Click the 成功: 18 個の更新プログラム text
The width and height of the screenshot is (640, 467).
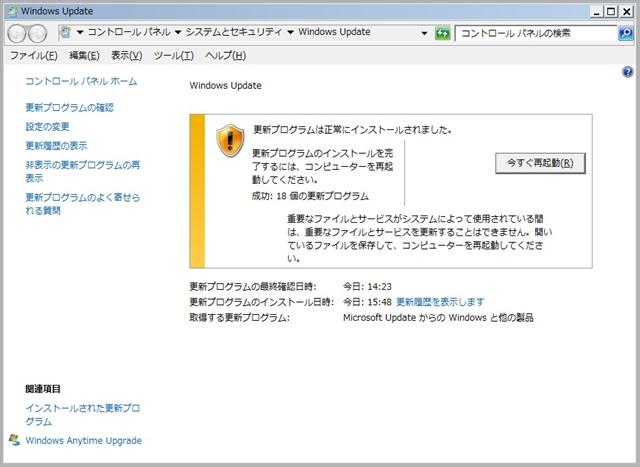310,196
